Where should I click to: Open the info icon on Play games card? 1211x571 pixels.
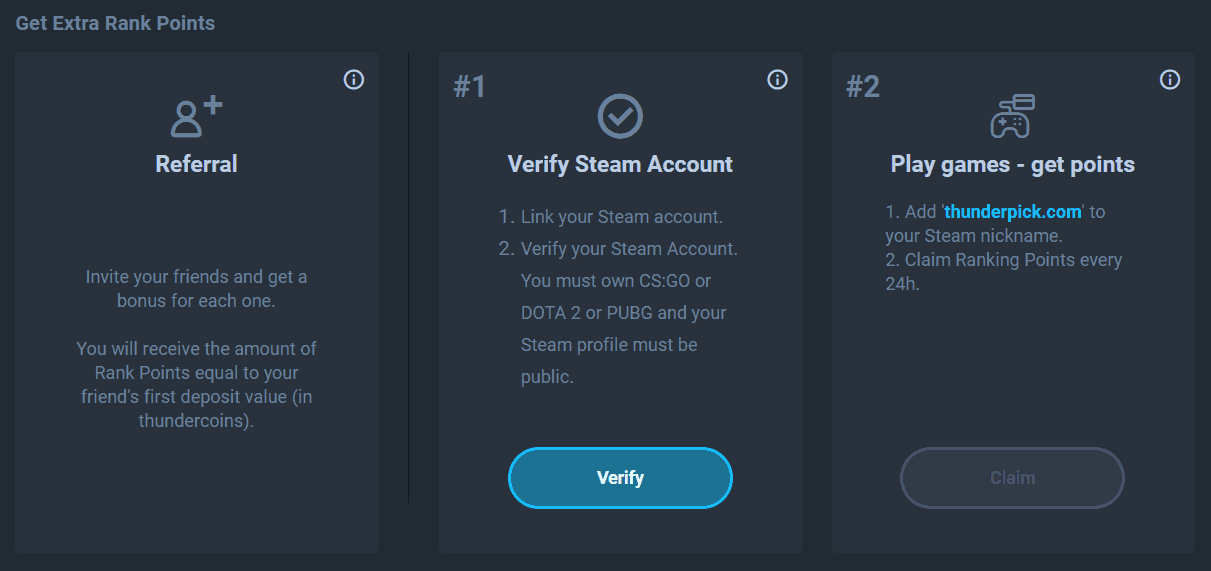[1170, 80]
